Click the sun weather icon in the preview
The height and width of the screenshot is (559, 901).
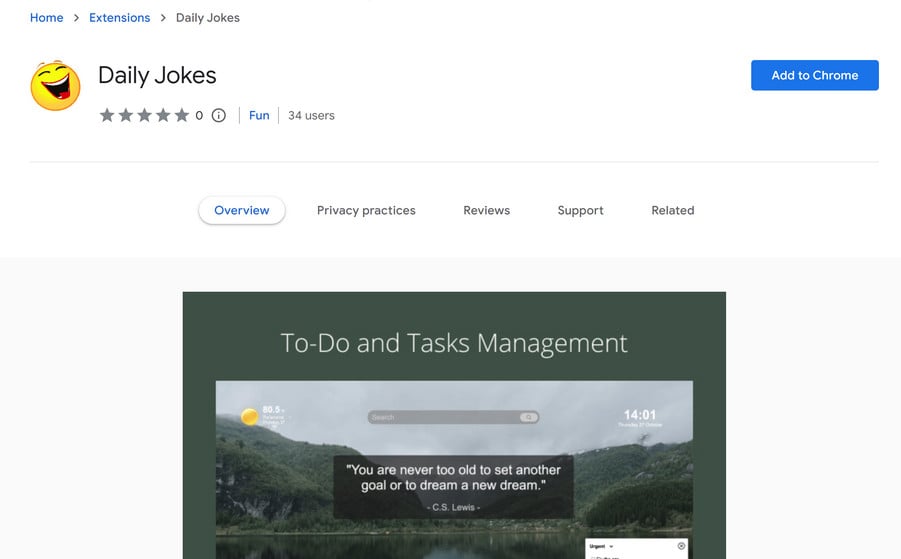[249, 416]
